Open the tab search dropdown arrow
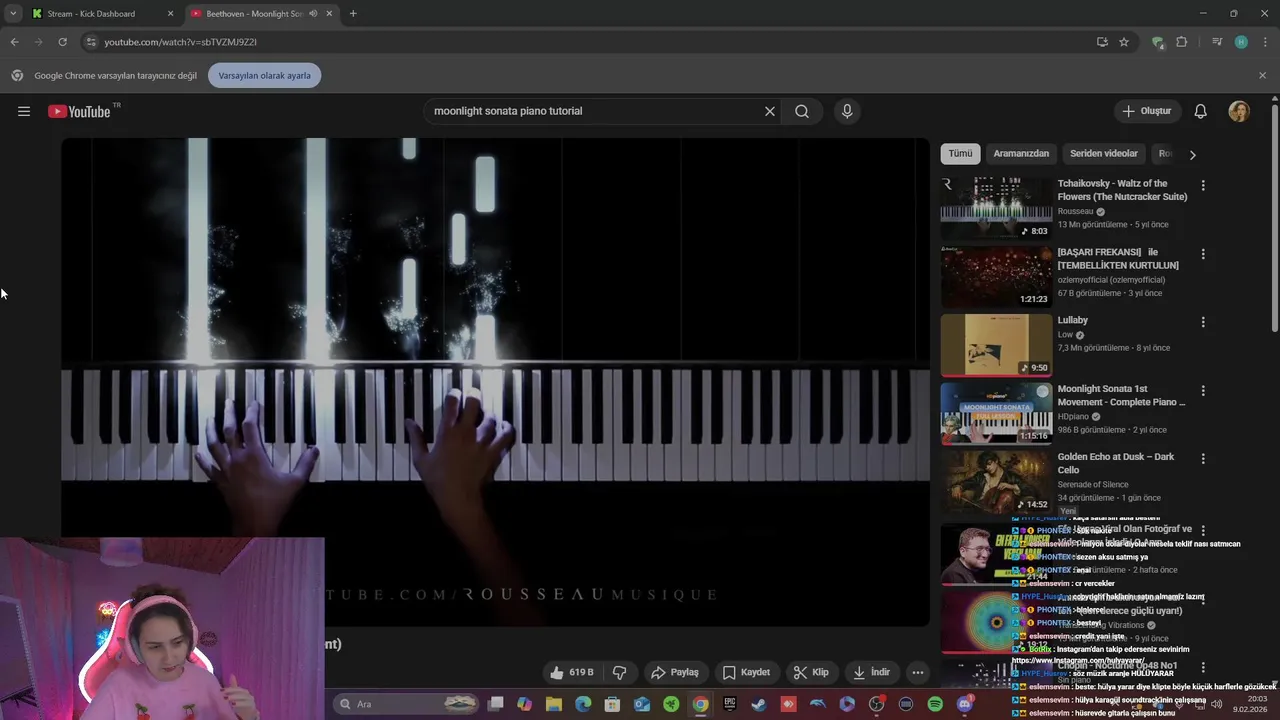 (x=13, y=14)
